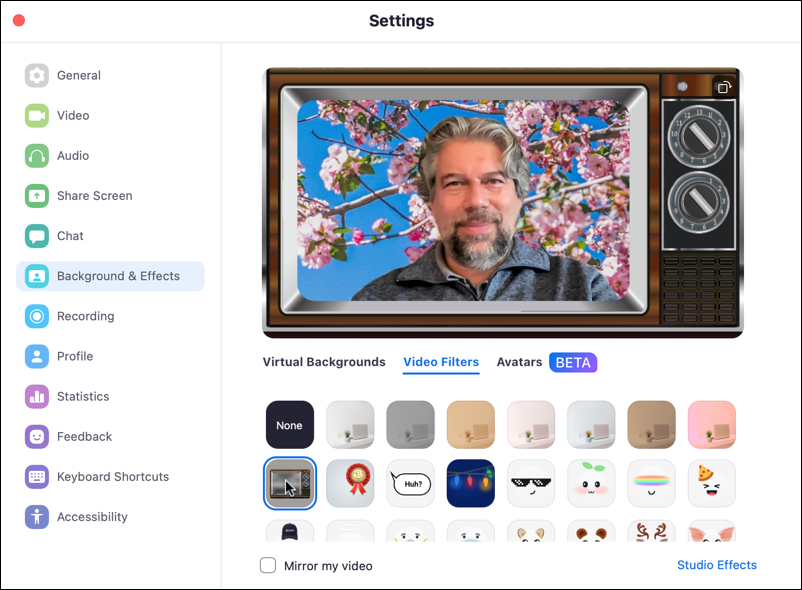Choose the string lights filter
This screenshot has width=802, height=590.
coord(470,483)
